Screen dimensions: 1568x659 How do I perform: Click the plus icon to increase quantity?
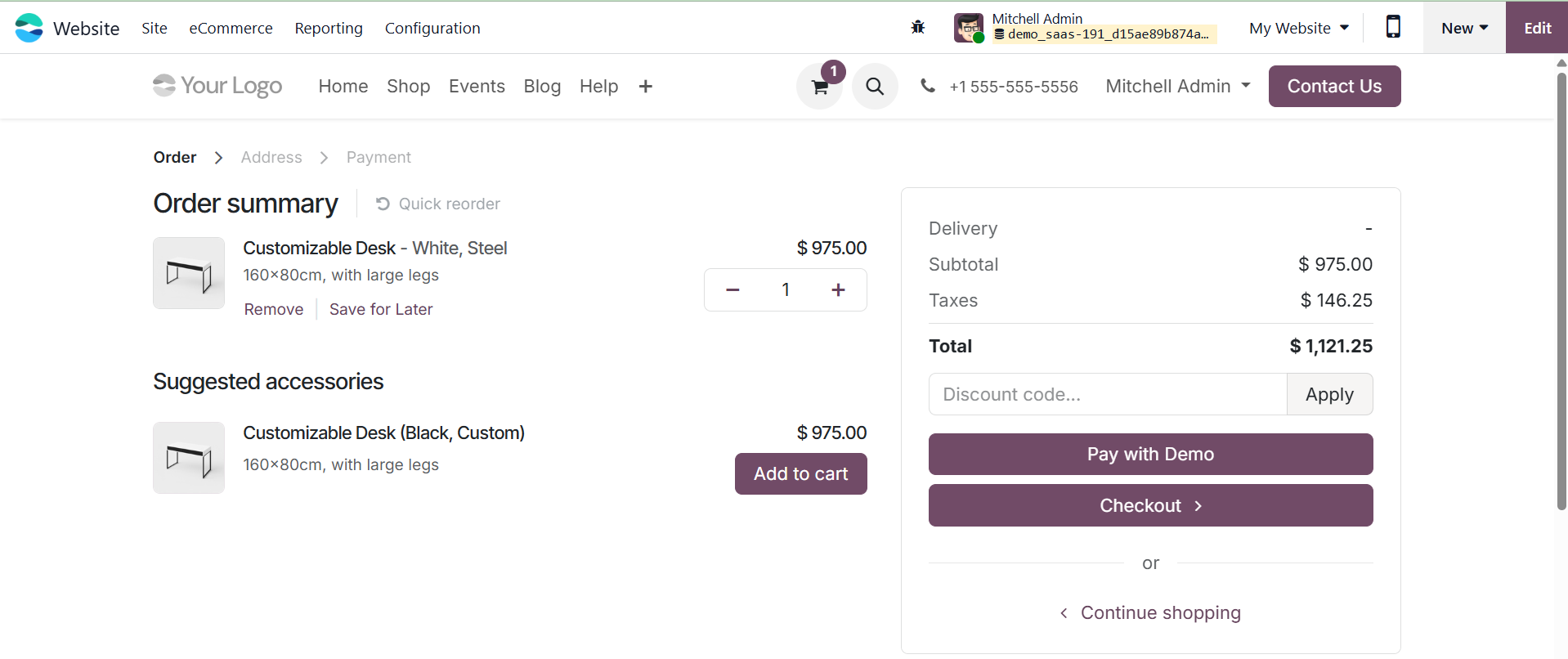pos(838,290)
